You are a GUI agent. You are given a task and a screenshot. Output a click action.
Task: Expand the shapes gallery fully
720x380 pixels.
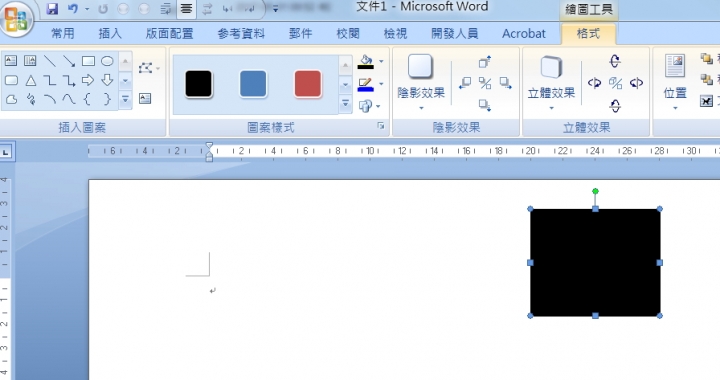coord(125,99)
